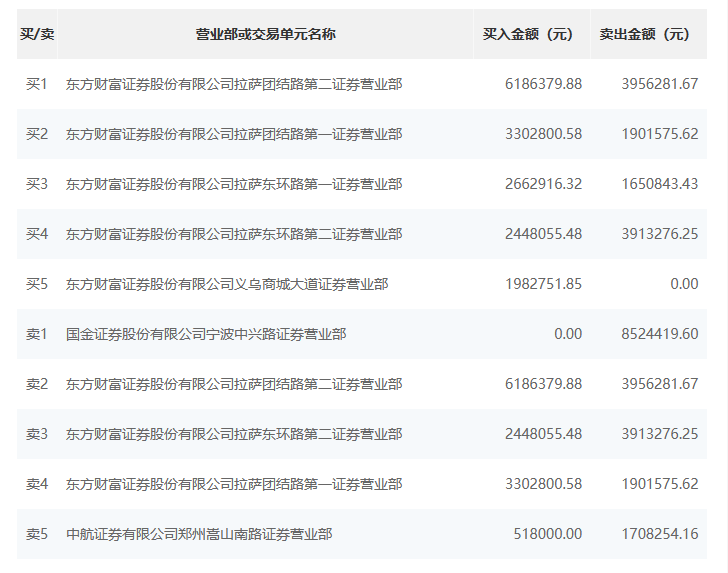Click buy amount 518000.00
This screenshot has height=573, width=728.
coord(547,534)
